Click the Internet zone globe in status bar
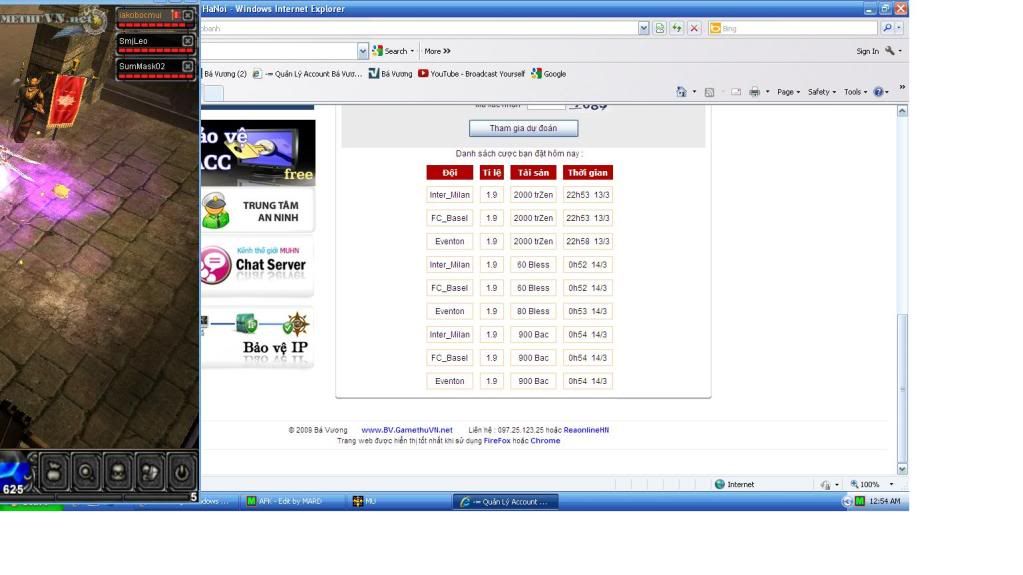 click(720, 484)
